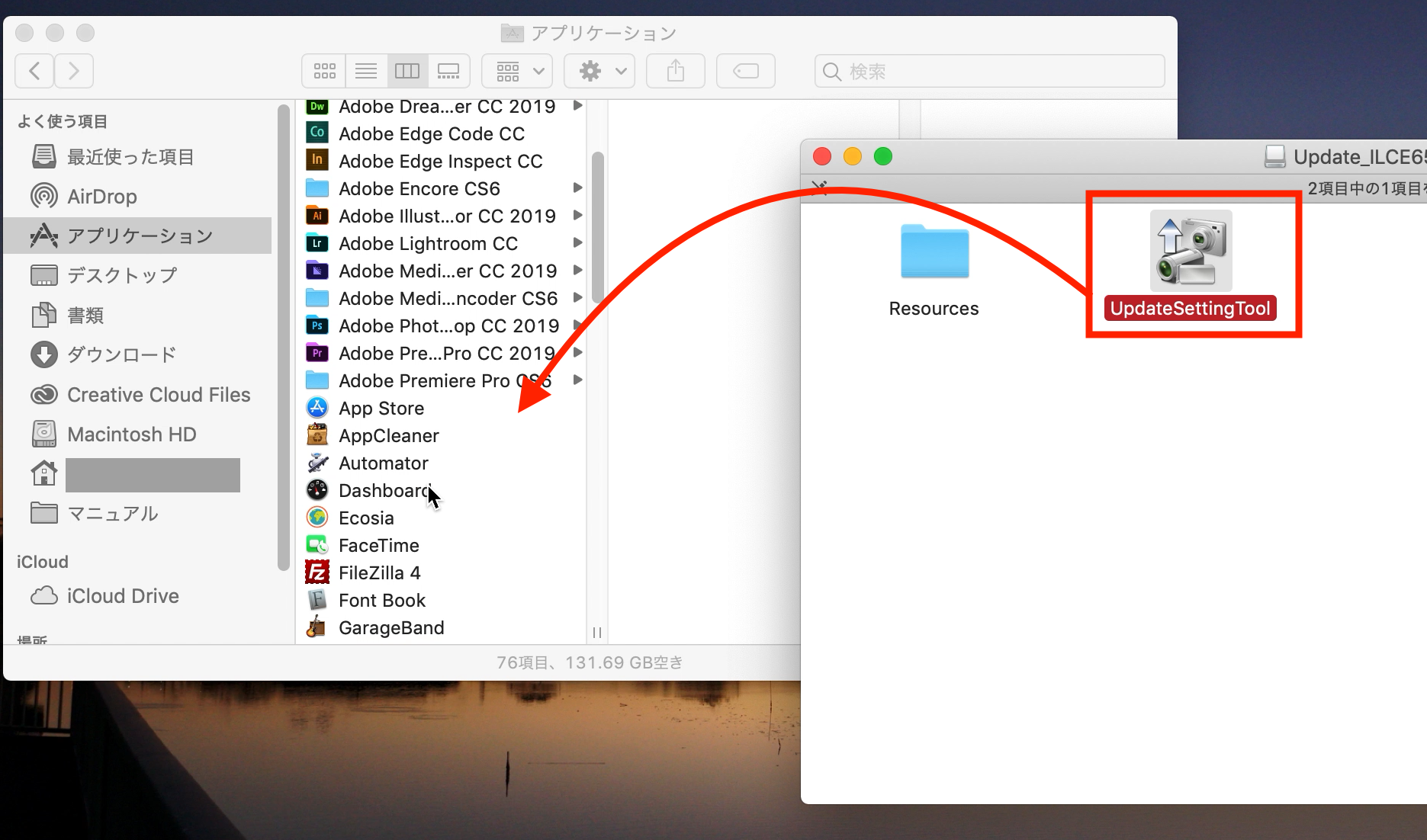Image resolution: width=1427 pixels, height=840 pixels.
Task: Select Adobe Premiere Pro CS6 folder icon
Action: pyautogui.click(x=317, y=380)
